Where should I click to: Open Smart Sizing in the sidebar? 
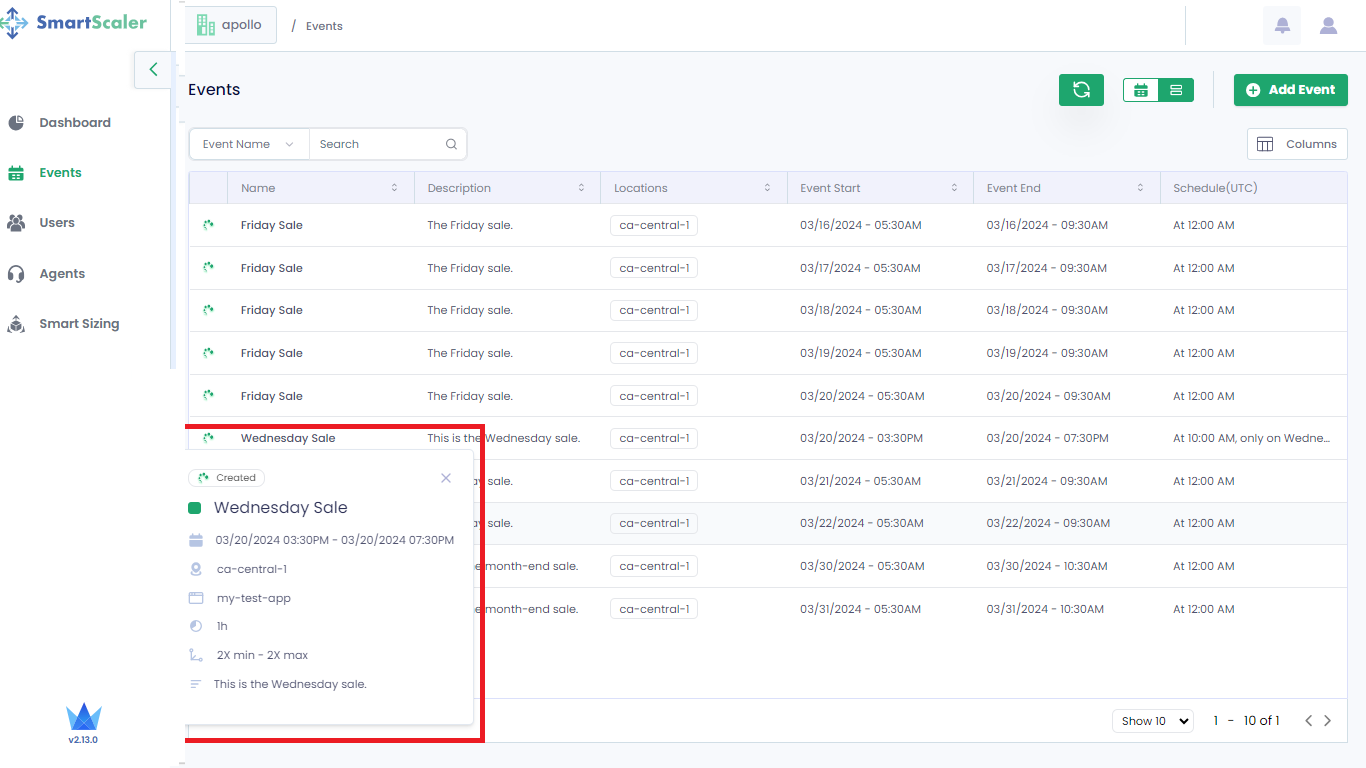[x=79, y=324]
